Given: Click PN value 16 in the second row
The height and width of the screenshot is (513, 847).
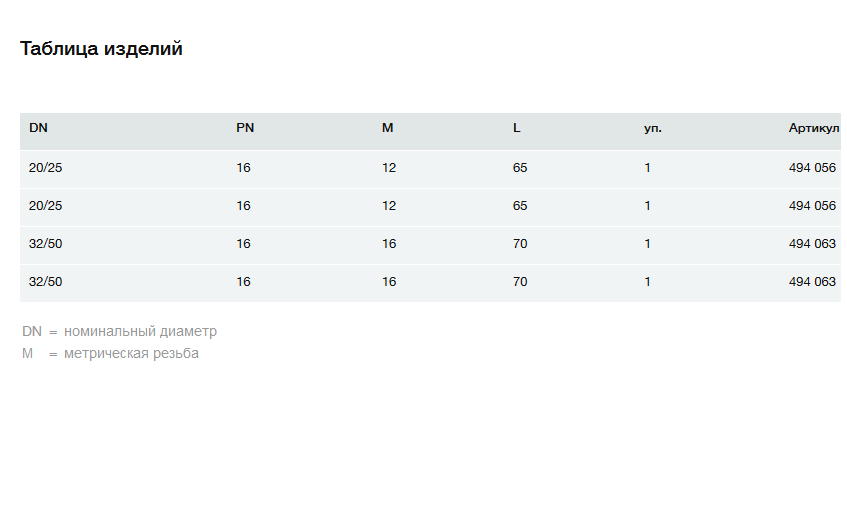Looking at the screenshot, I should click(x=243, y=206).
